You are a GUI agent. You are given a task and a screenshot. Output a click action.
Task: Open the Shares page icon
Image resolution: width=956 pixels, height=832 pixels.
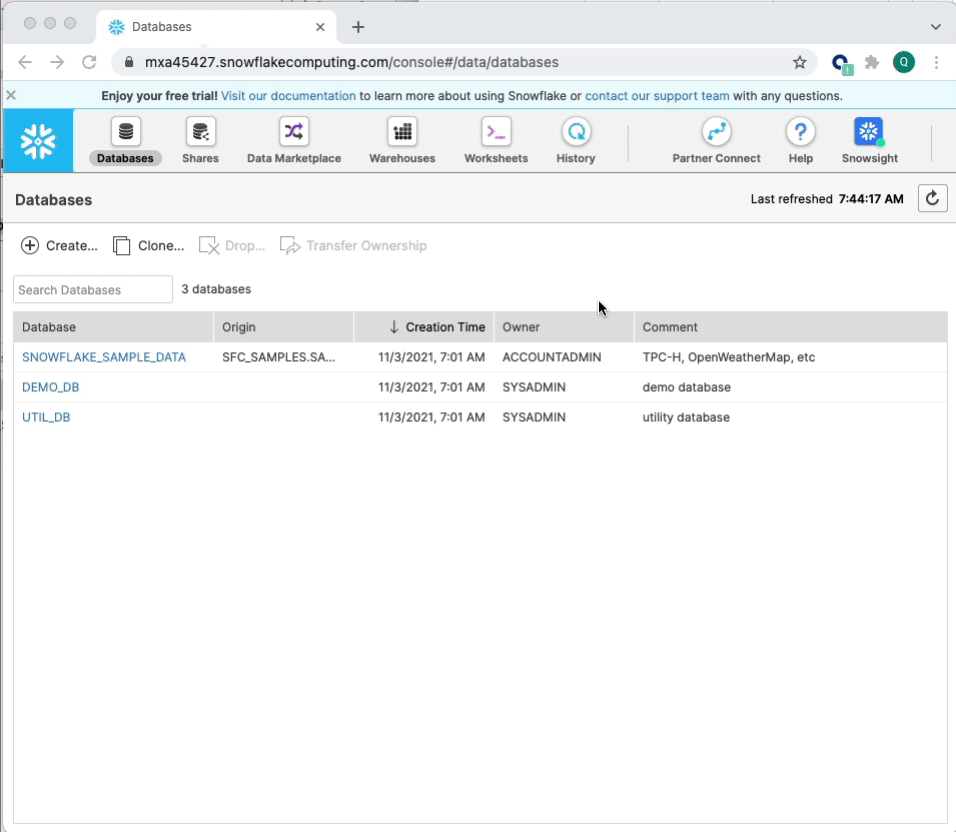coord(200,132)
